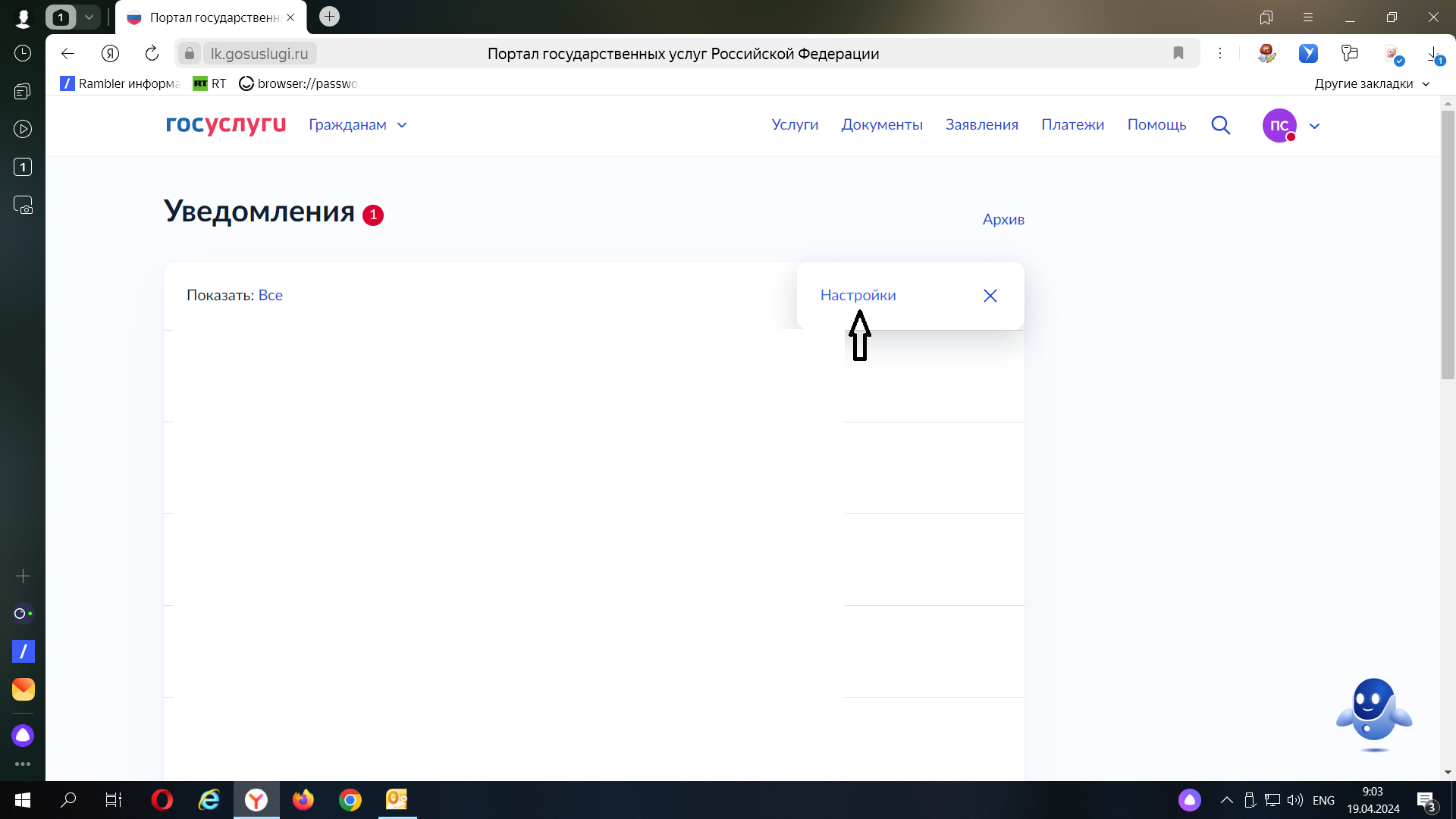Open the sidebar history clock icon
Screen dimensions: 1456x819
[x=23, y=53]
